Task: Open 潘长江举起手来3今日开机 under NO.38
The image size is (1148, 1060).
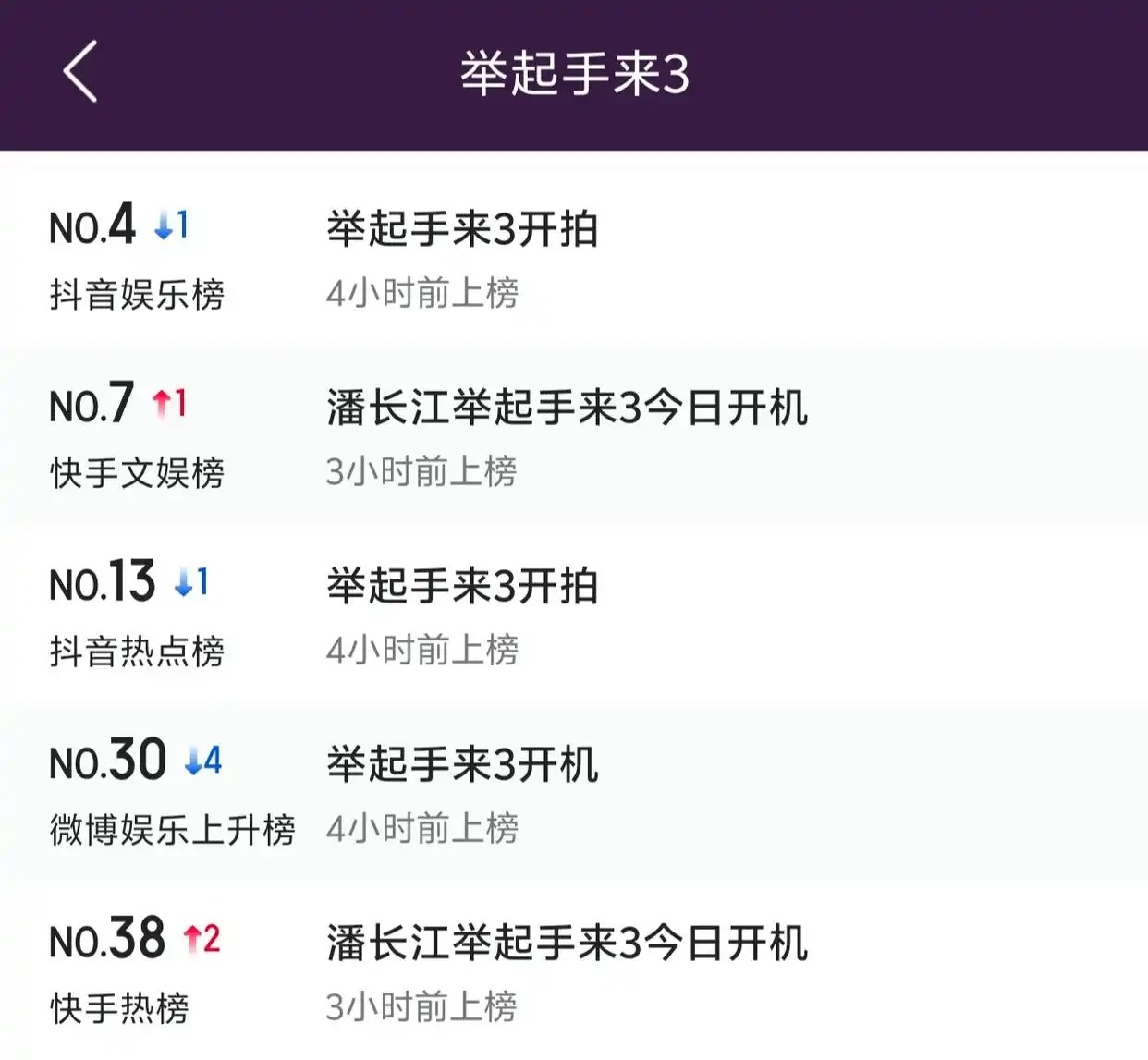Action: 567,943
